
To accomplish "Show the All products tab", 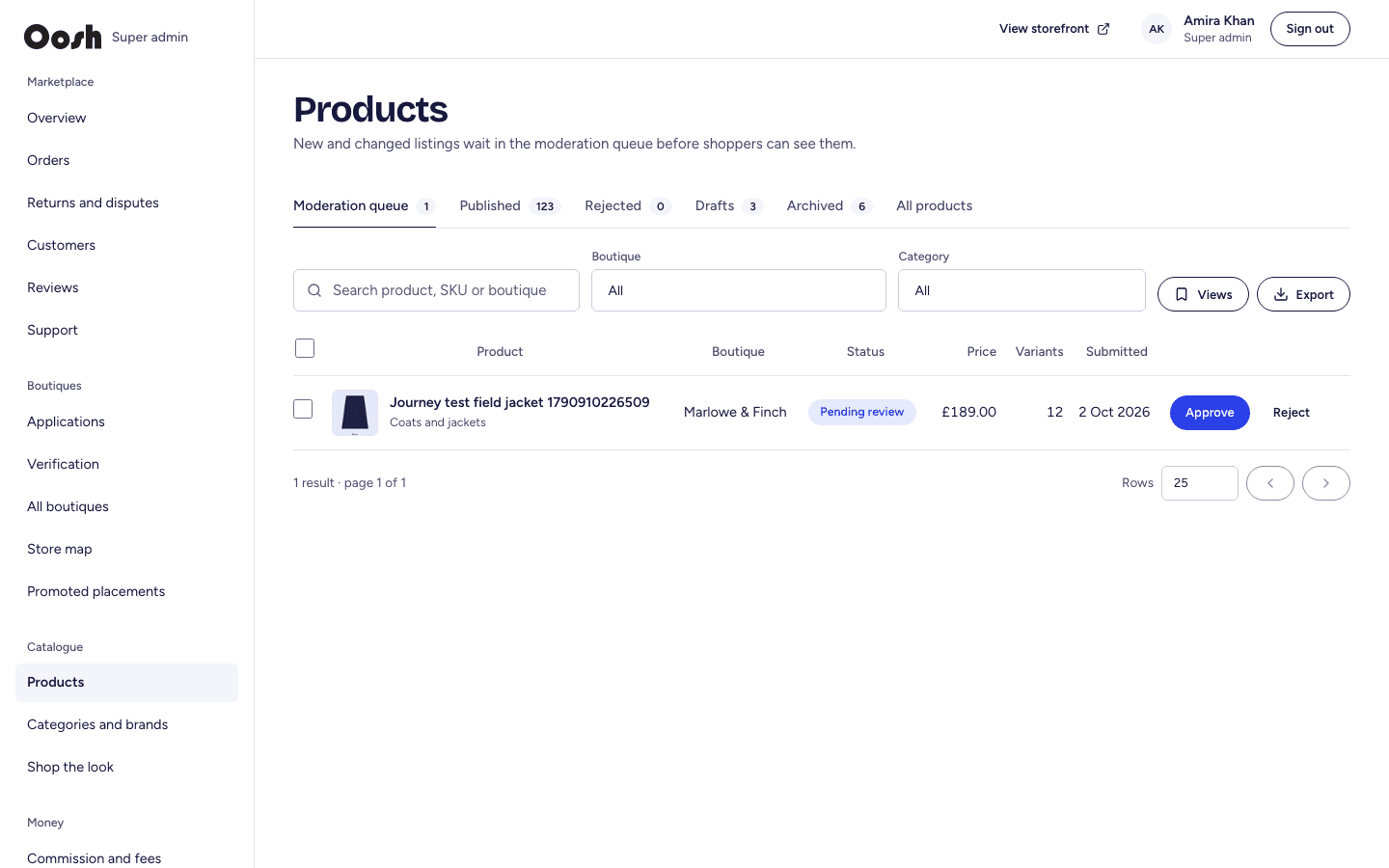I will (934, 205).
